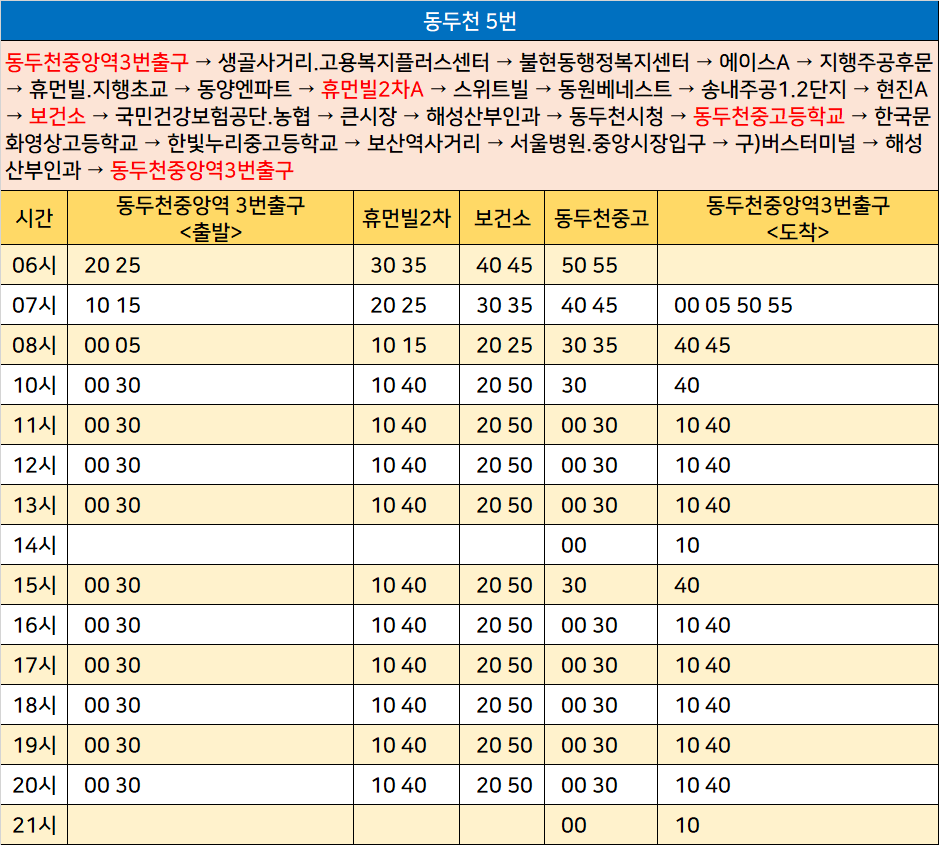Click arrival time '10' in 21시 row
939x845 pixels.
point(687,826)
